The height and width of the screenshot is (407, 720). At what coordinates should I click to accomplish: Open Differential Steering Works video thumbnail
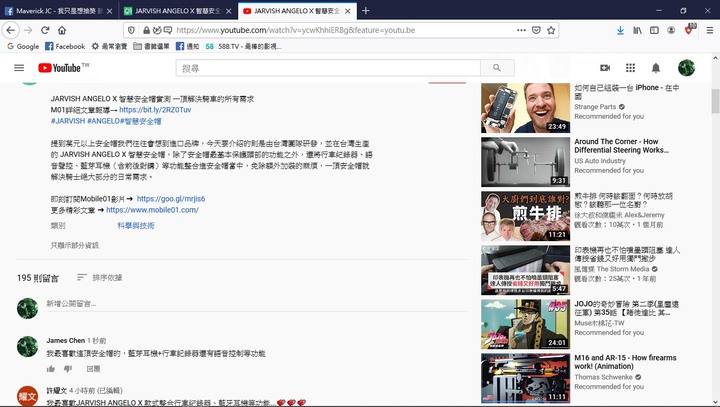pyautogui.click(x=525, y=162)
